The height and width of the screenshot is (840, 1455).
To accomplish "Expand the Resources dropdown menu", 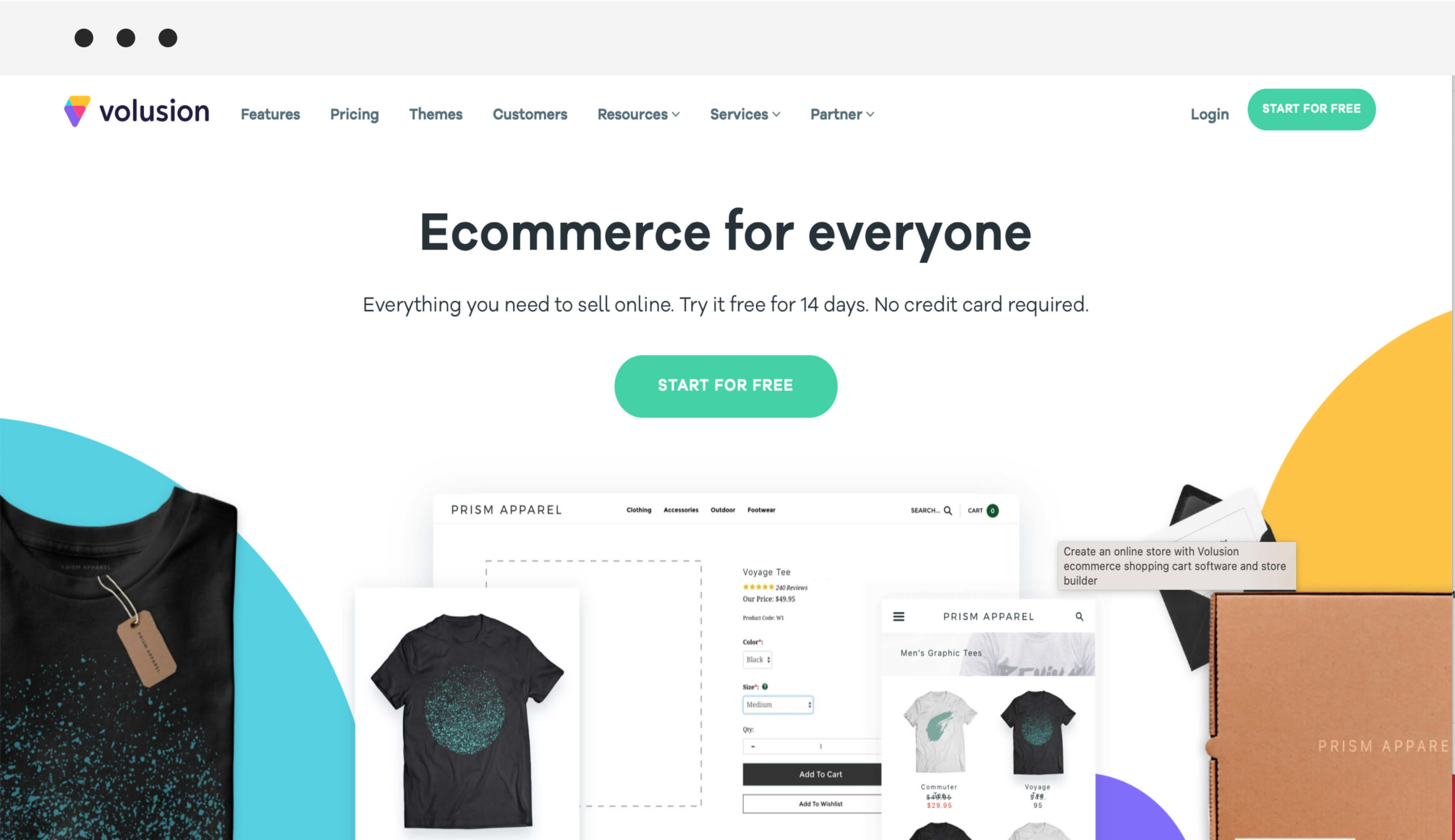I will 638,113.
